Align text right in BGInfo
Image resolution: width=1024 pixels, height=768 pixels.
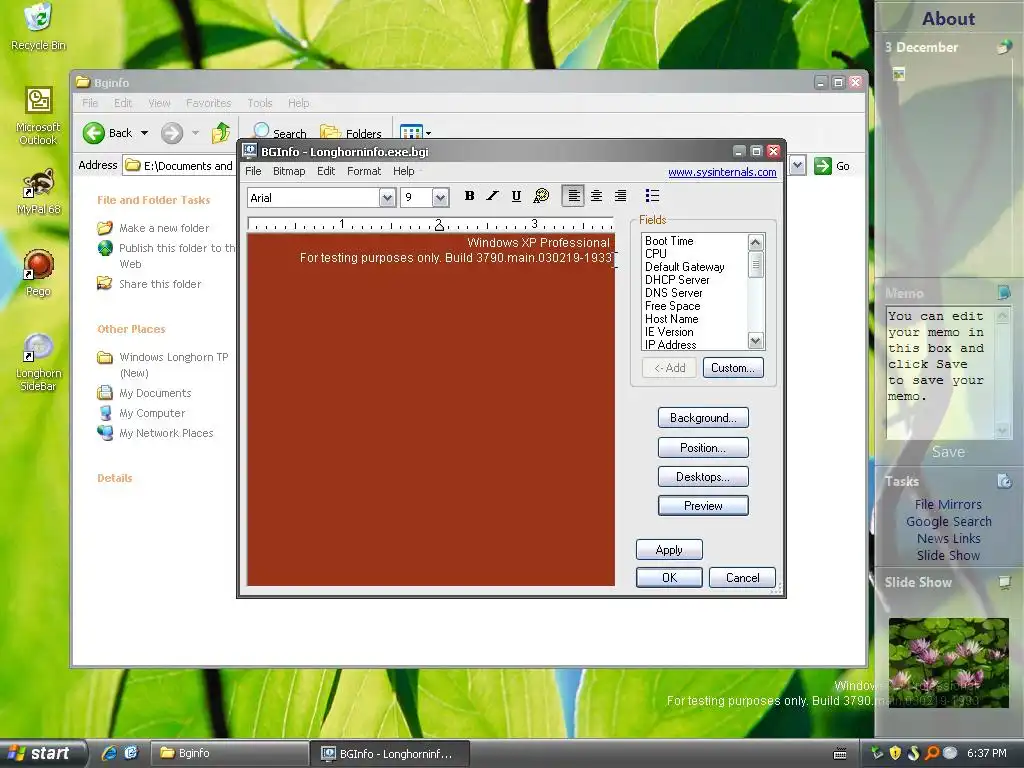click(620, 196)
